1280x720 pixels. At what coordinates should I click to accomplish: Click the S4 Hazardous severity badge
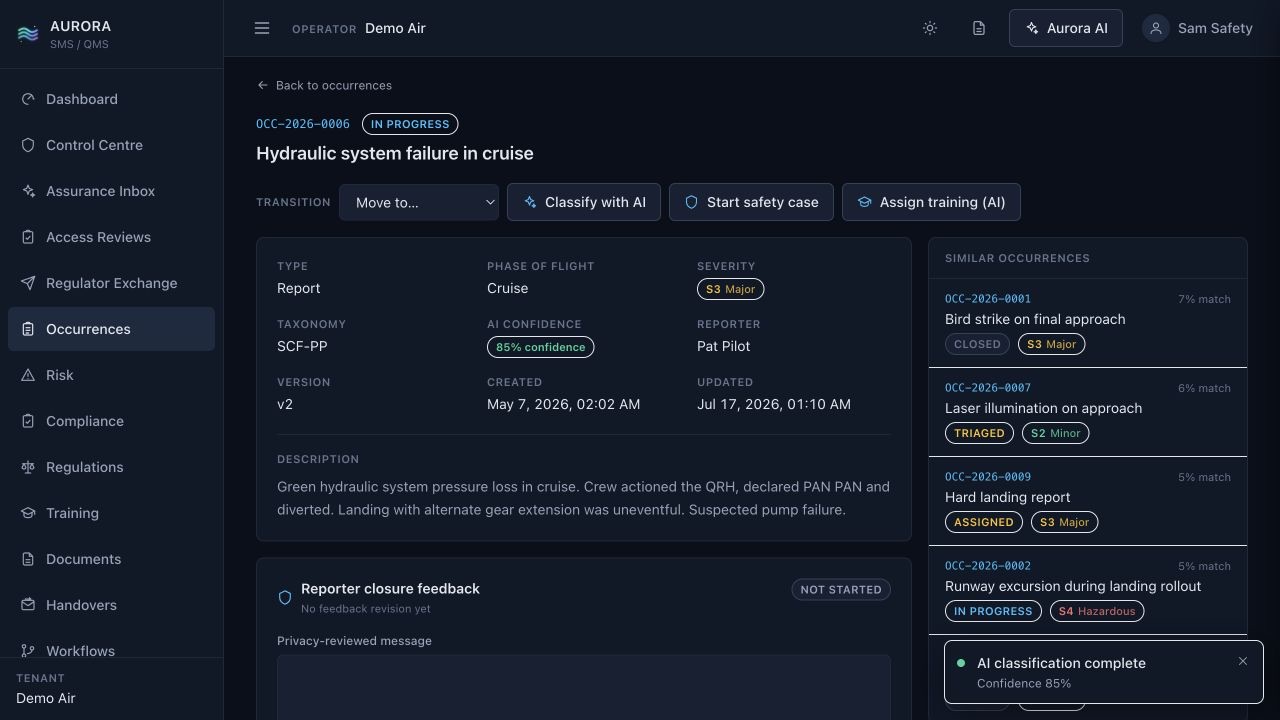click(x=1097, y=611)
